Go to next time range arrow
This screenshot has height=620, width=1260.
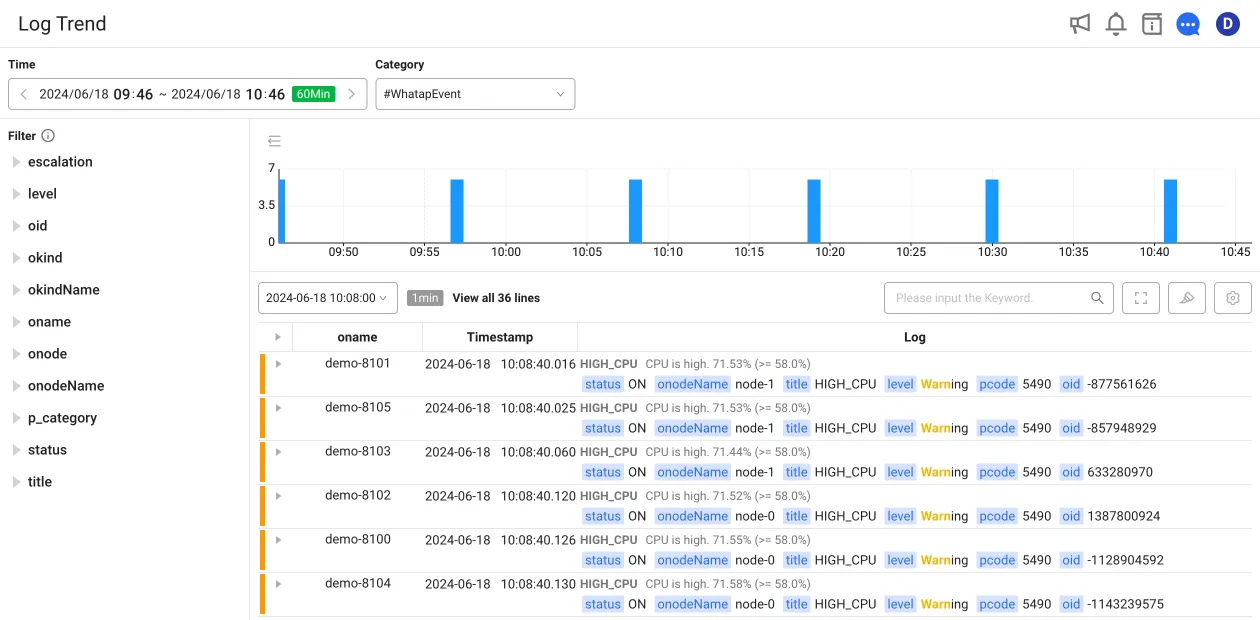click(351, 94)
